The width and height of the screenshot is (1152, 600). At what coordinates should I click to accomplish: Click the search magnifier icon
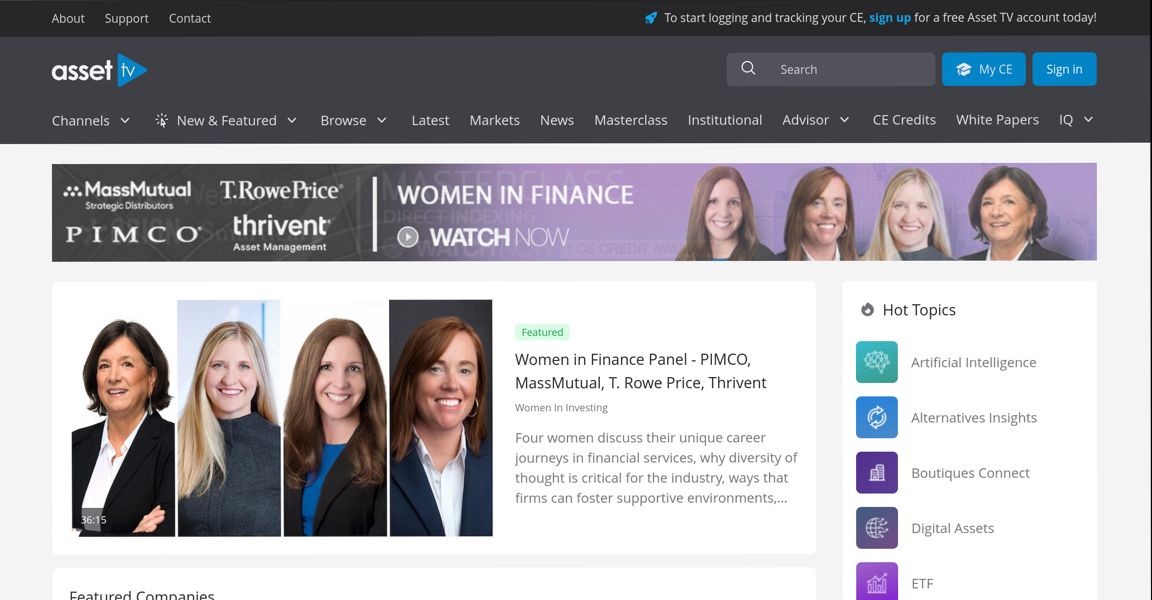(x=748, y=68)
